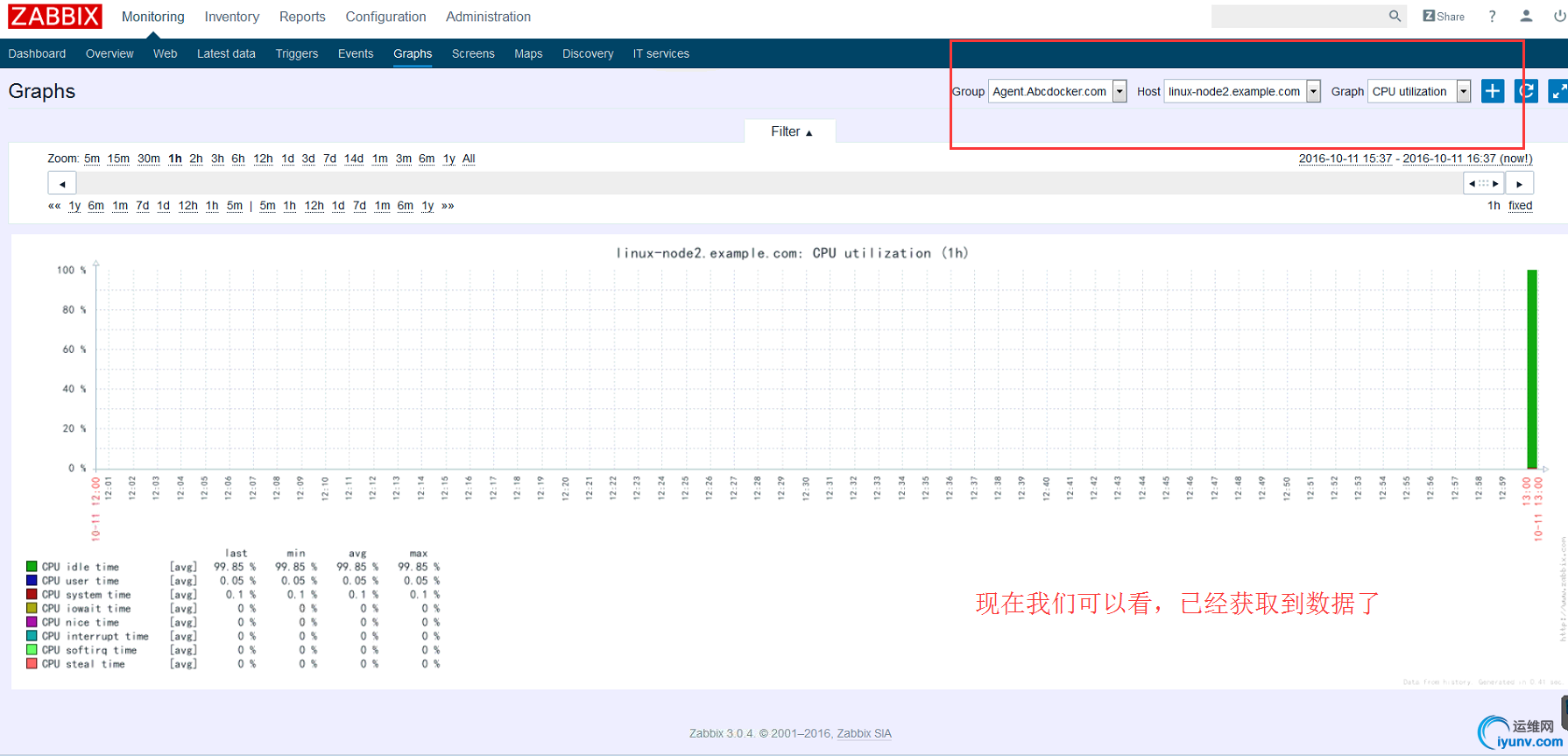This screenshot has width=1568, height=756.
Task: Click the CPU system time red swatch
Action: coord(32,595)
